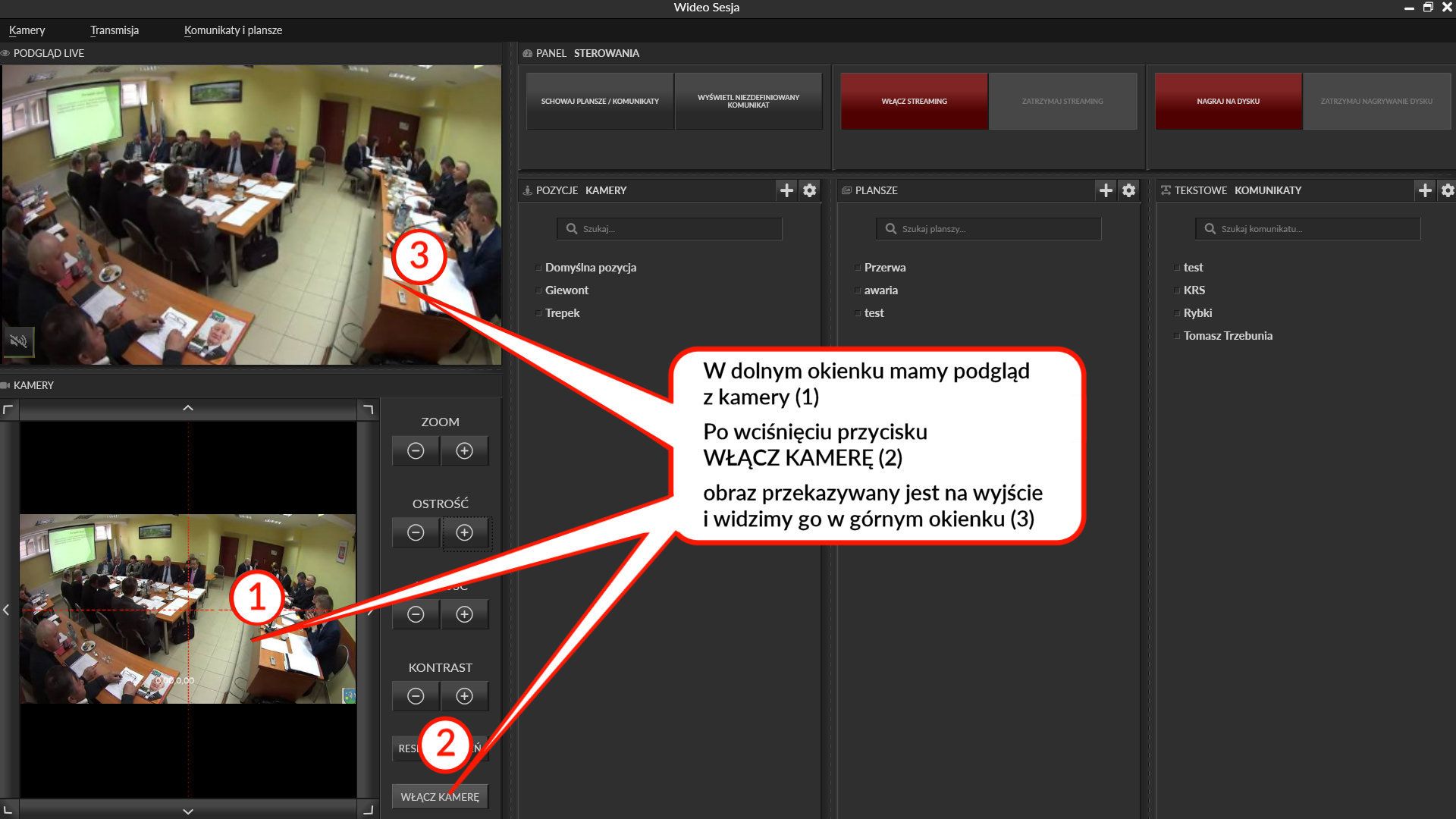Click Zoom minus icon
The width and height of the screenshot is (1456, 819).
tap(416, 450)
